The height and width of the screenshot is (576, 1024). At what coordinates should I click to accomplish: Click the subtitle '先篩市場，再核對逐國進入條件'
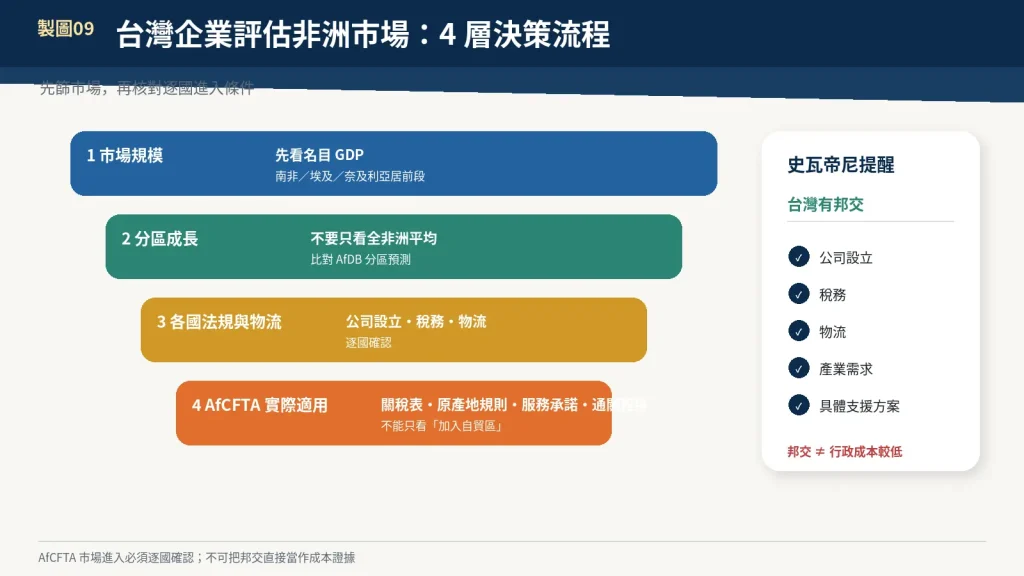click(146, 88)
